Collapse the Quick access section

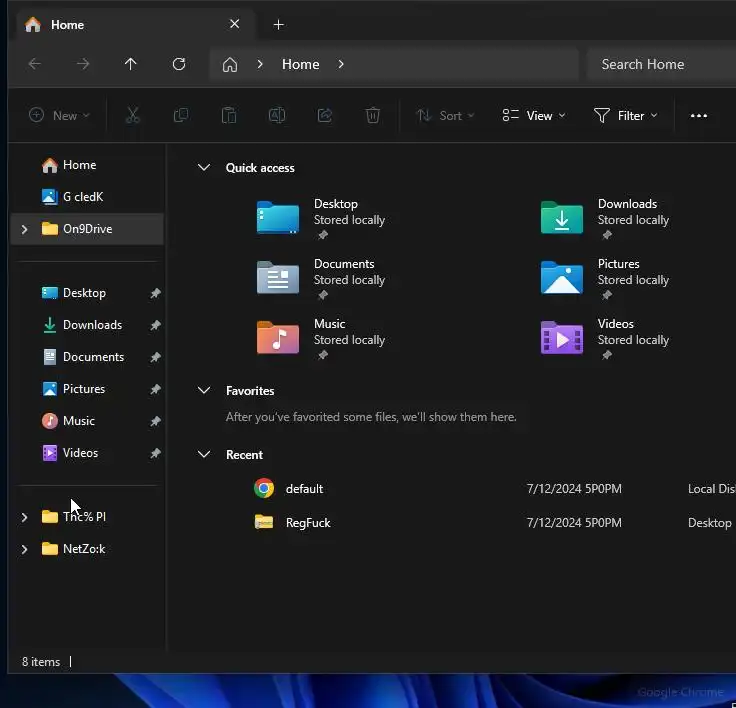[x=204, y=168]
